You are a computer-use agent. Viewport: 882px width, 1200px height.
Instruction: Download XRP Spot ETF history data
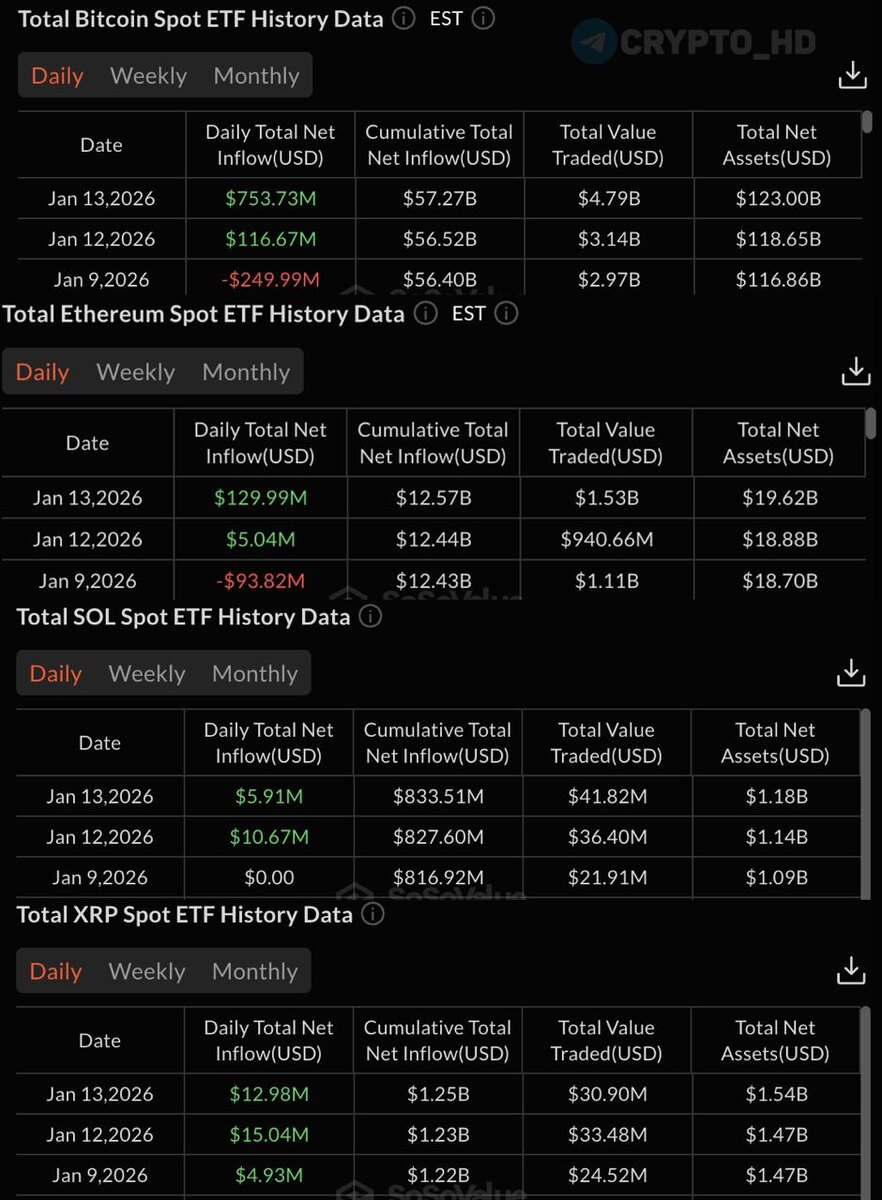[851, 970]
